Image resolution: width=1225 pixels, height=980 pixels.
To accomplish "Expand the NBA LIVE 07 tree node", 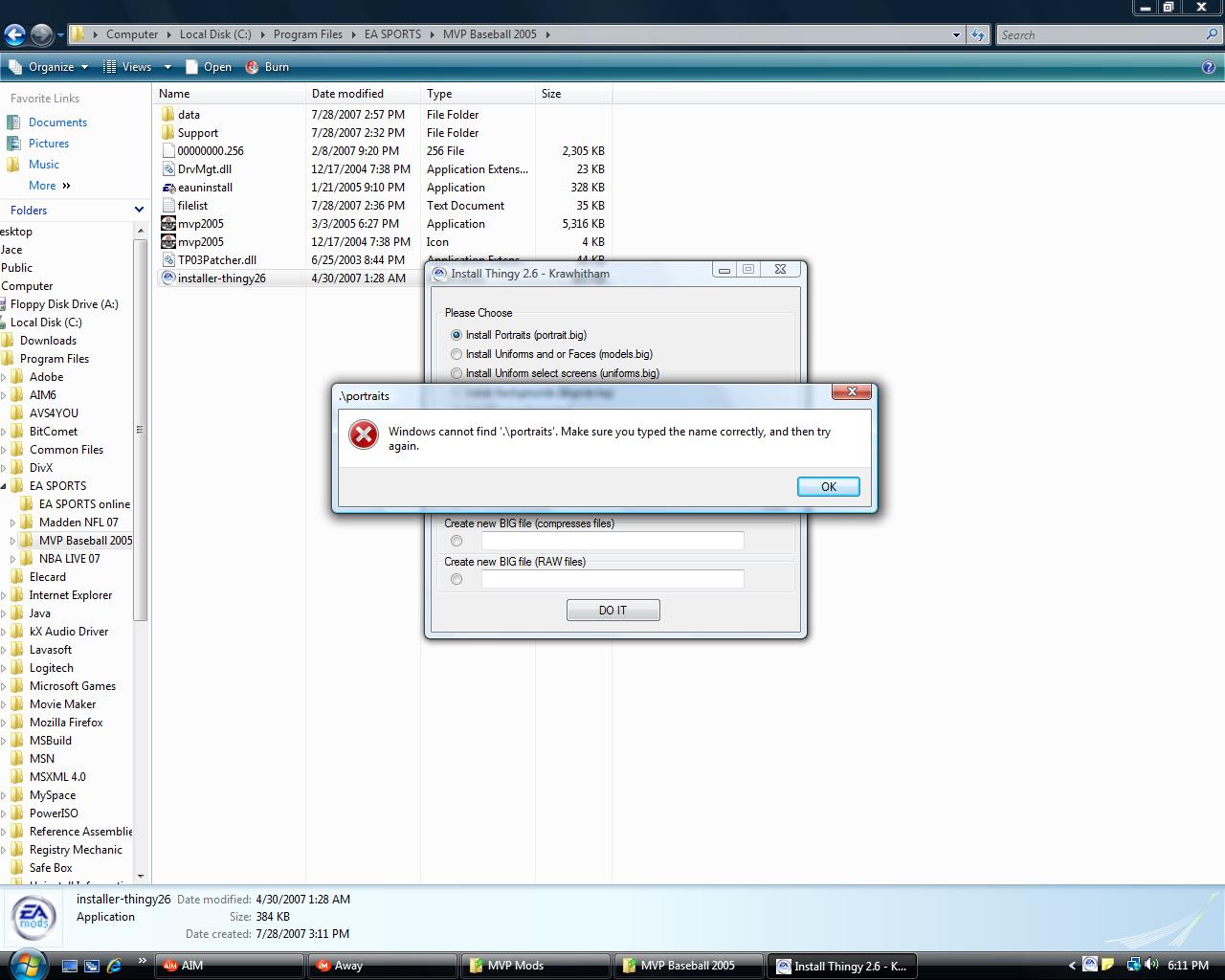I will 13,559.
